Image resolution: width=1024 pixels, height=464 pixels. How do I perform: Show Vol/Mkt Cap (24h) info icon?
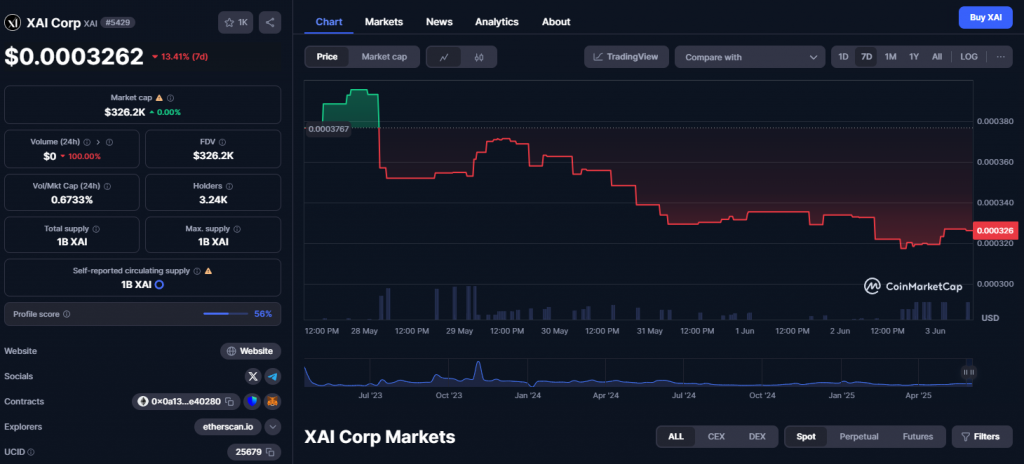[x=107, y=186]
